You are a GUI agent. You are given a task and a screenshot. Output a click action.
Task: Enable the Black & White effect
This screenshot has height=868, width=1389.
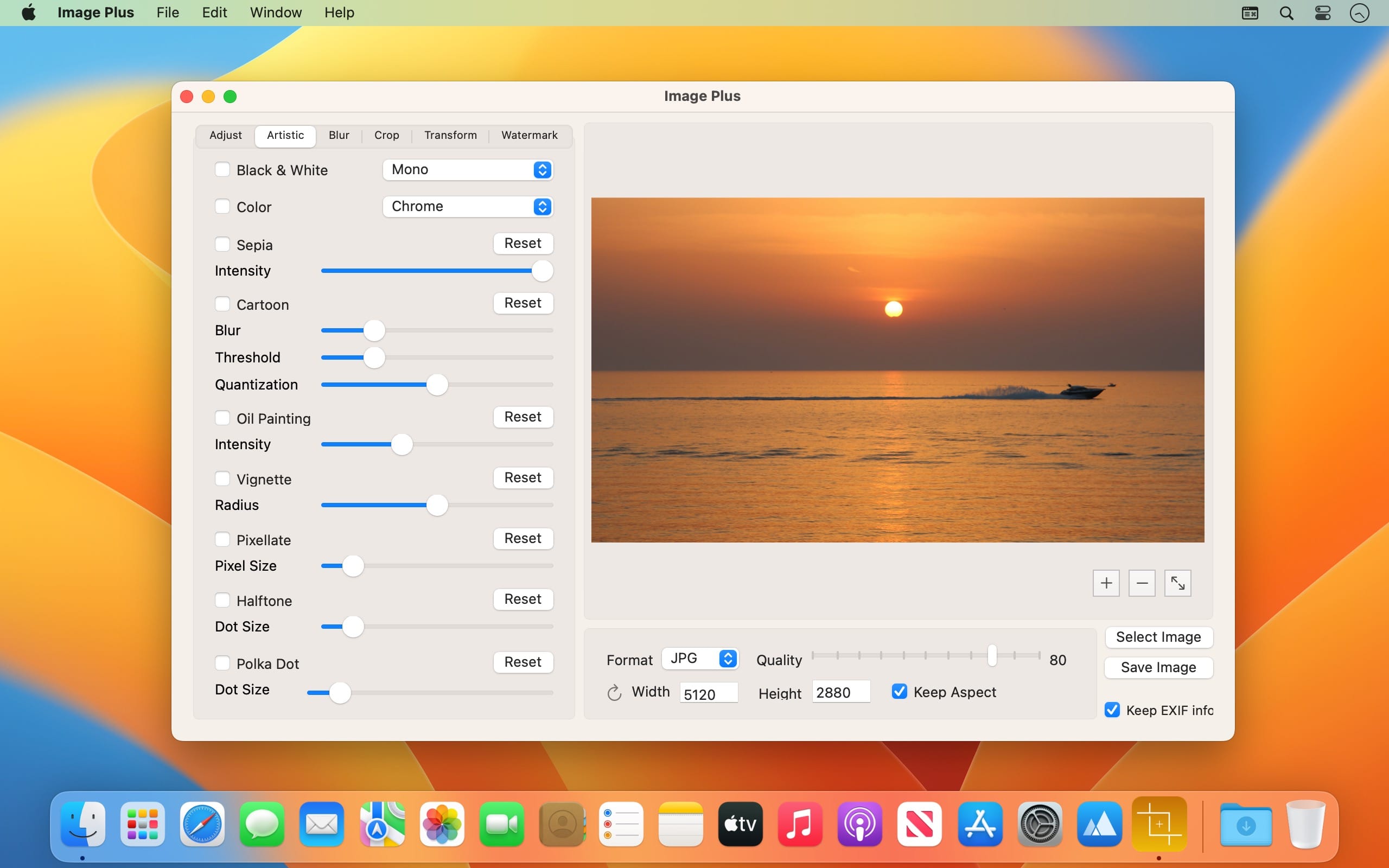[x=222, y=169]
